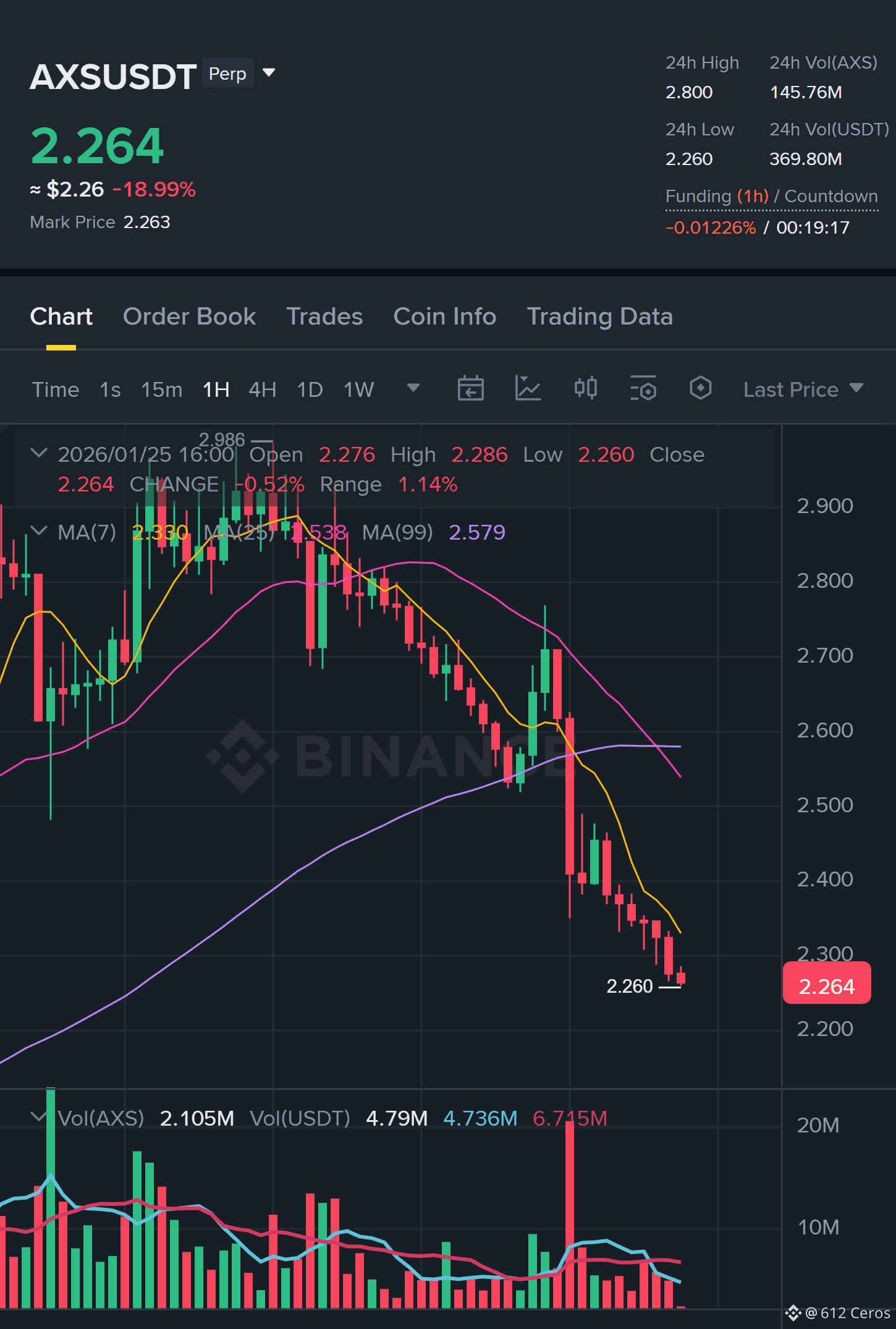896x1329 pixels.
Task: Select the 1D interval
Action: 310,389
